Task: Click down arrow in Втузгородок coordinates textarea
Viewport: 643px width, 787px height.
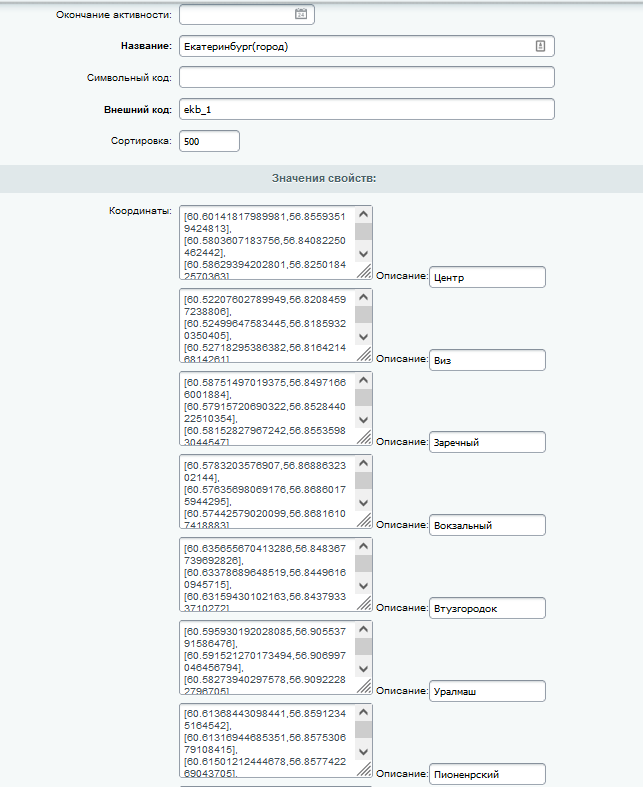Action: [364, 586]
